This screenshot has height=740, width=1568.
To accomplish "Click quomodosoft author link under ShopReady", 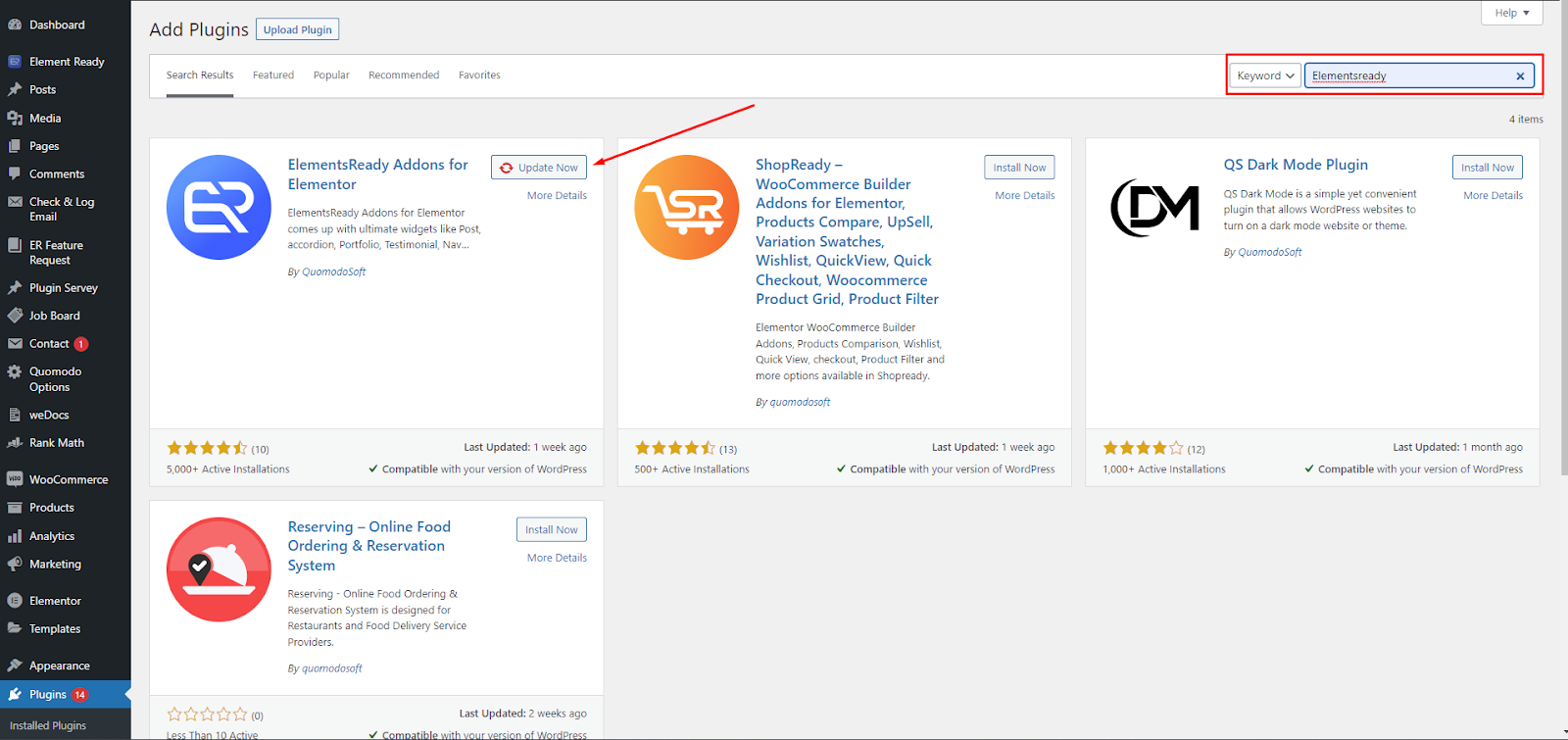I will 800,402.
